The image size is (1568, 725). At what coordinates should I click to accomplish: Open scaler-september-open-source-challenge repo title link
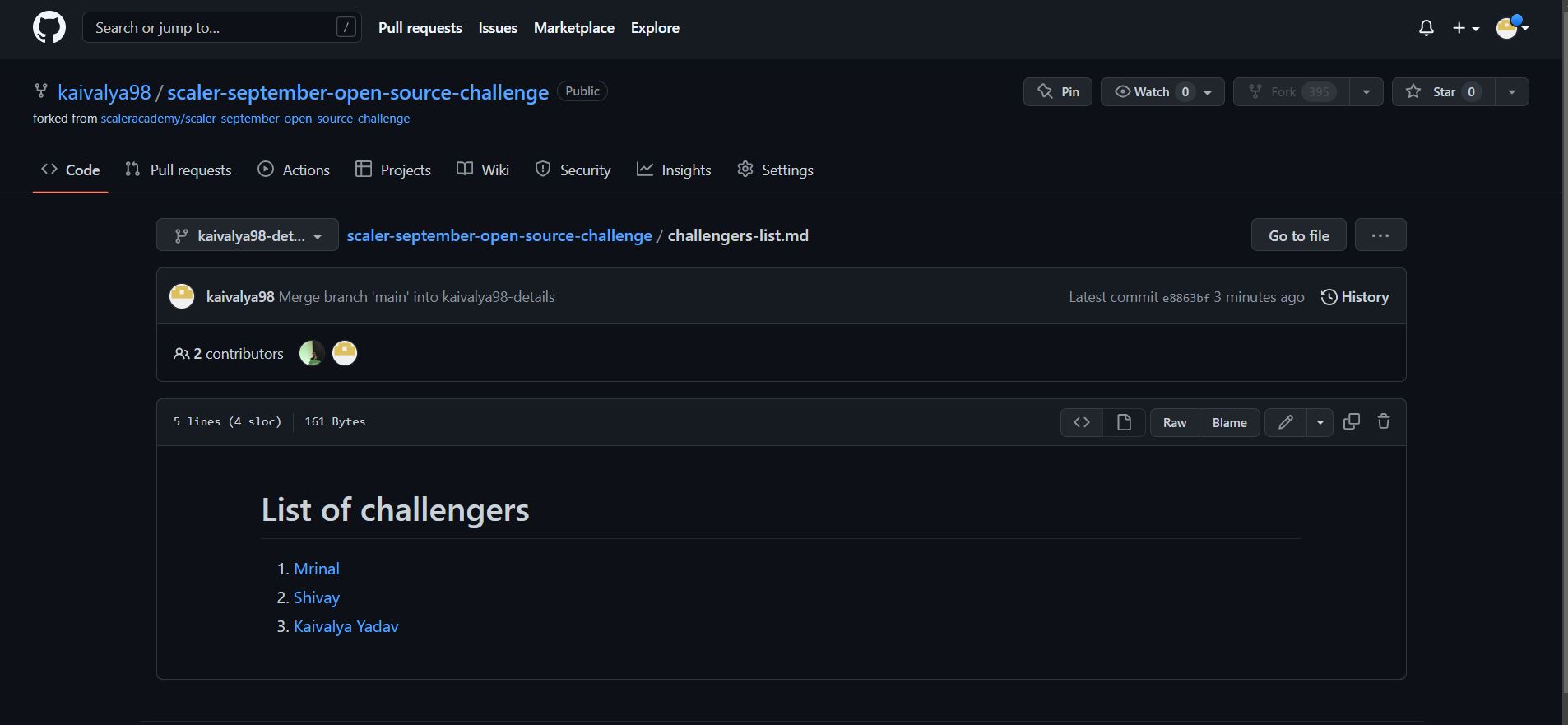[x=358, y=92]
